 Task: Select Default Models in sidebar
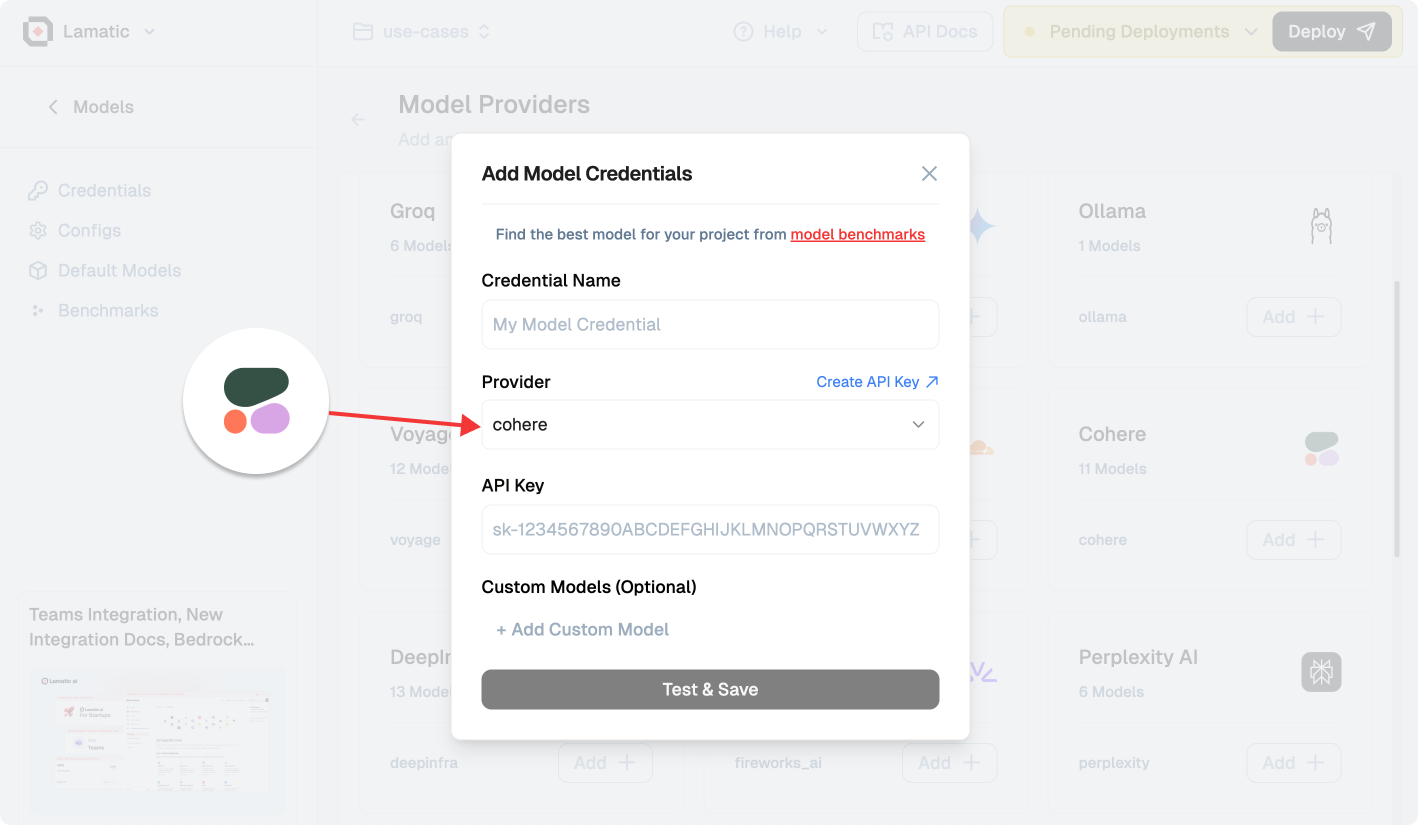[x=105, y=271]
